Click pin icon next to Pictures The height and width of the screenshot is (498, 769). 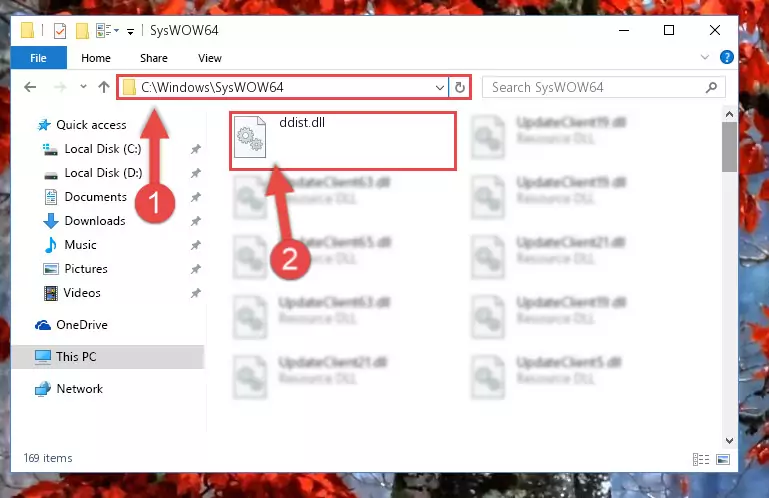196,269
